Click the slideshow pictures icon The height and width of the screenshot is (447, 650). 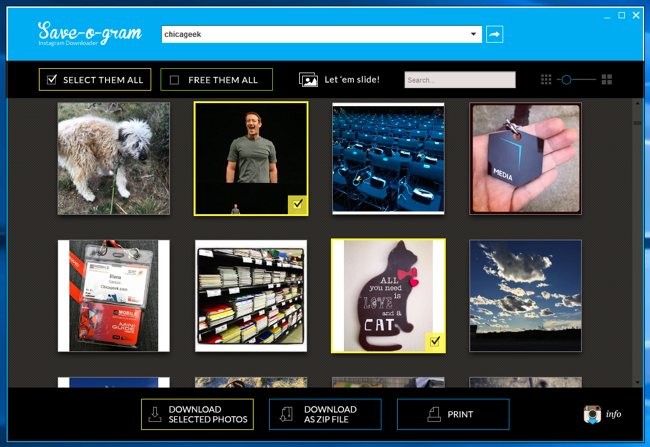tap(308, 80)
